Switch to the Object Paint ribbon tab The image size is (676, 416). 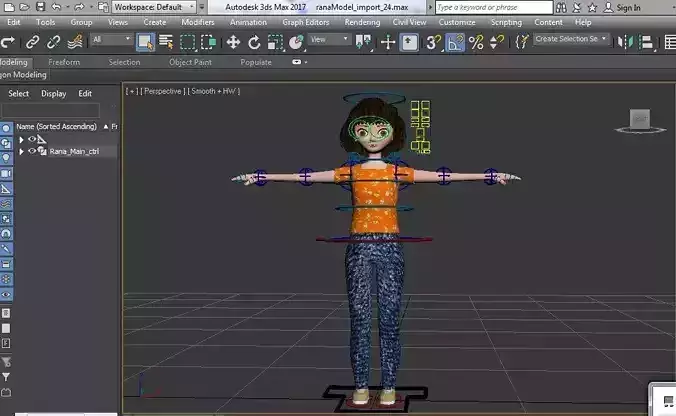tap(190, 63)
